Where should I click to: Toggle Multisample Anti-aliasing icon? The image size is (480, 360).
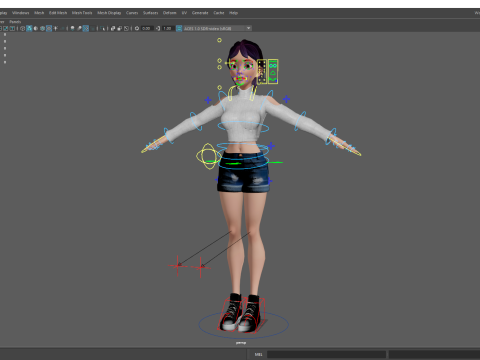point(86,28)
